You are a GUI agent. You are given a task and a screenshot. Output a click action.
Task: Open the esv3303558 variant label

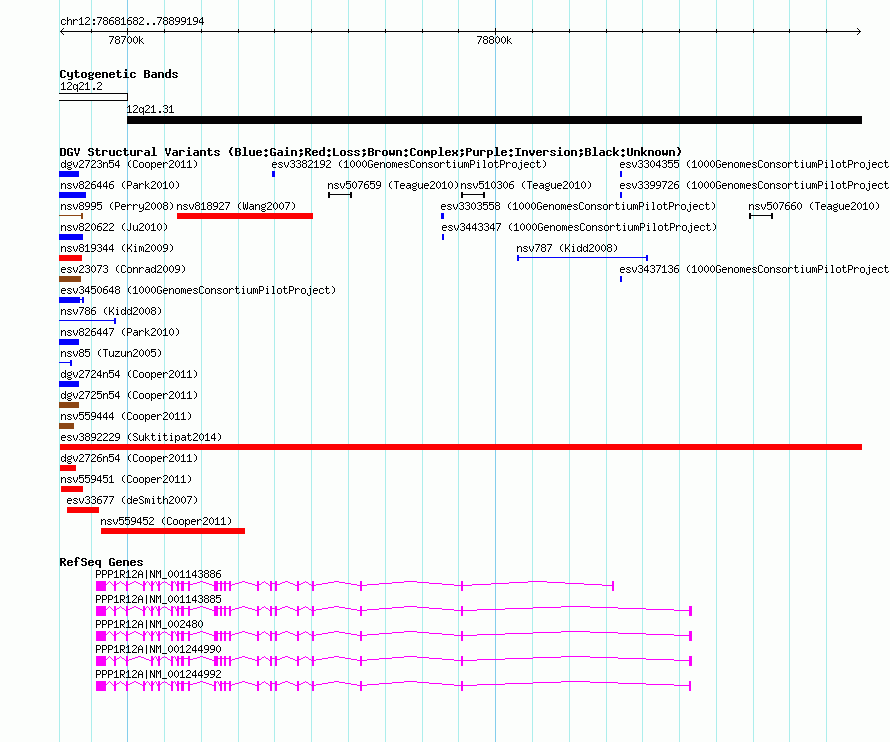(578, 206)
